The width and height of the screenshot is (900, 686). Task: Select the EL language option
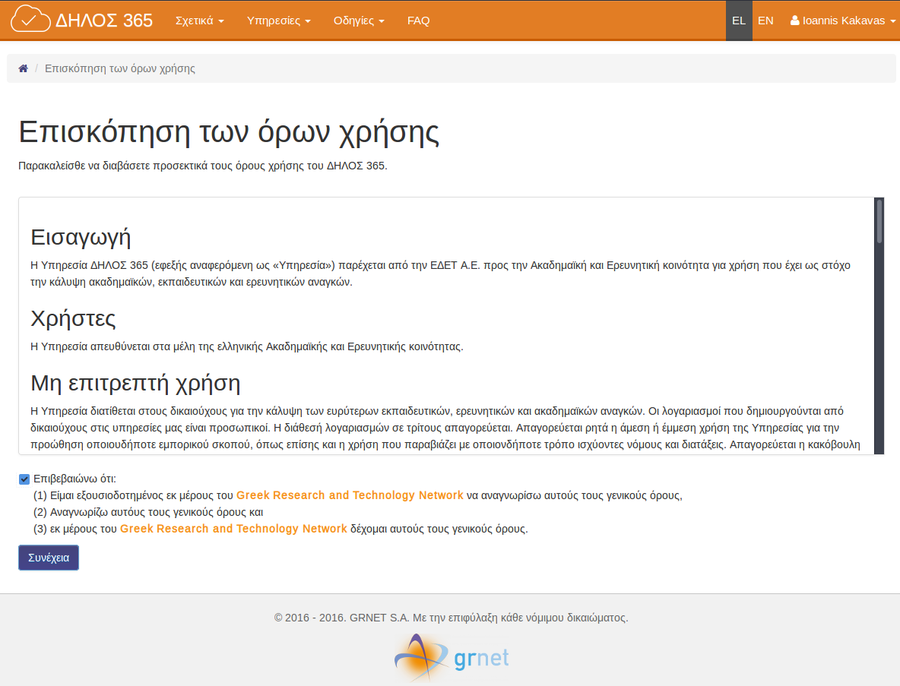point(739,20)
